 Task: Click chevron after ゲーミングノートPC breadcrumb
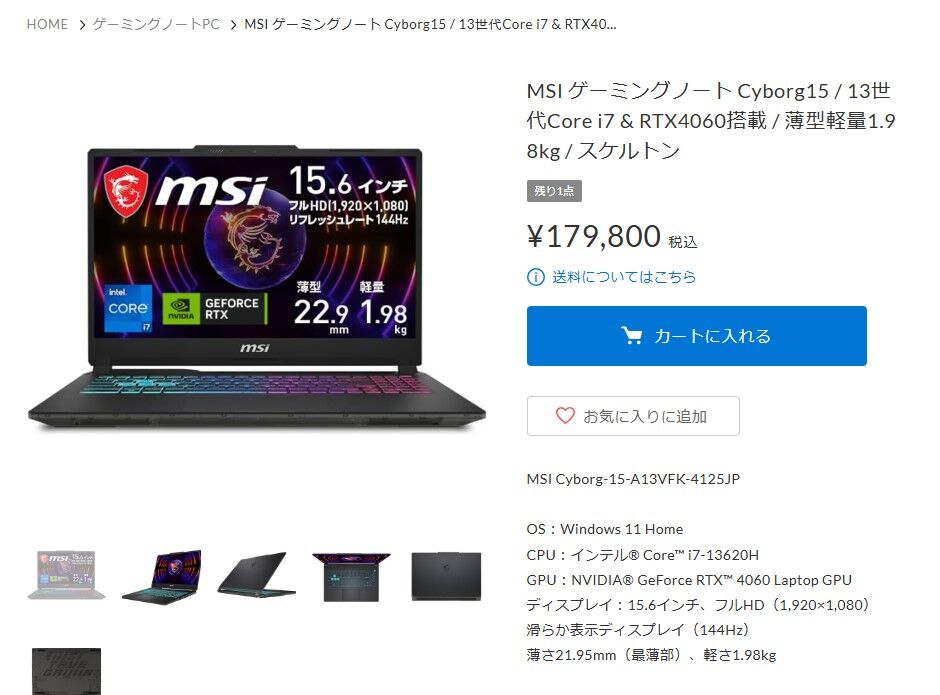(x=234, y=25)
